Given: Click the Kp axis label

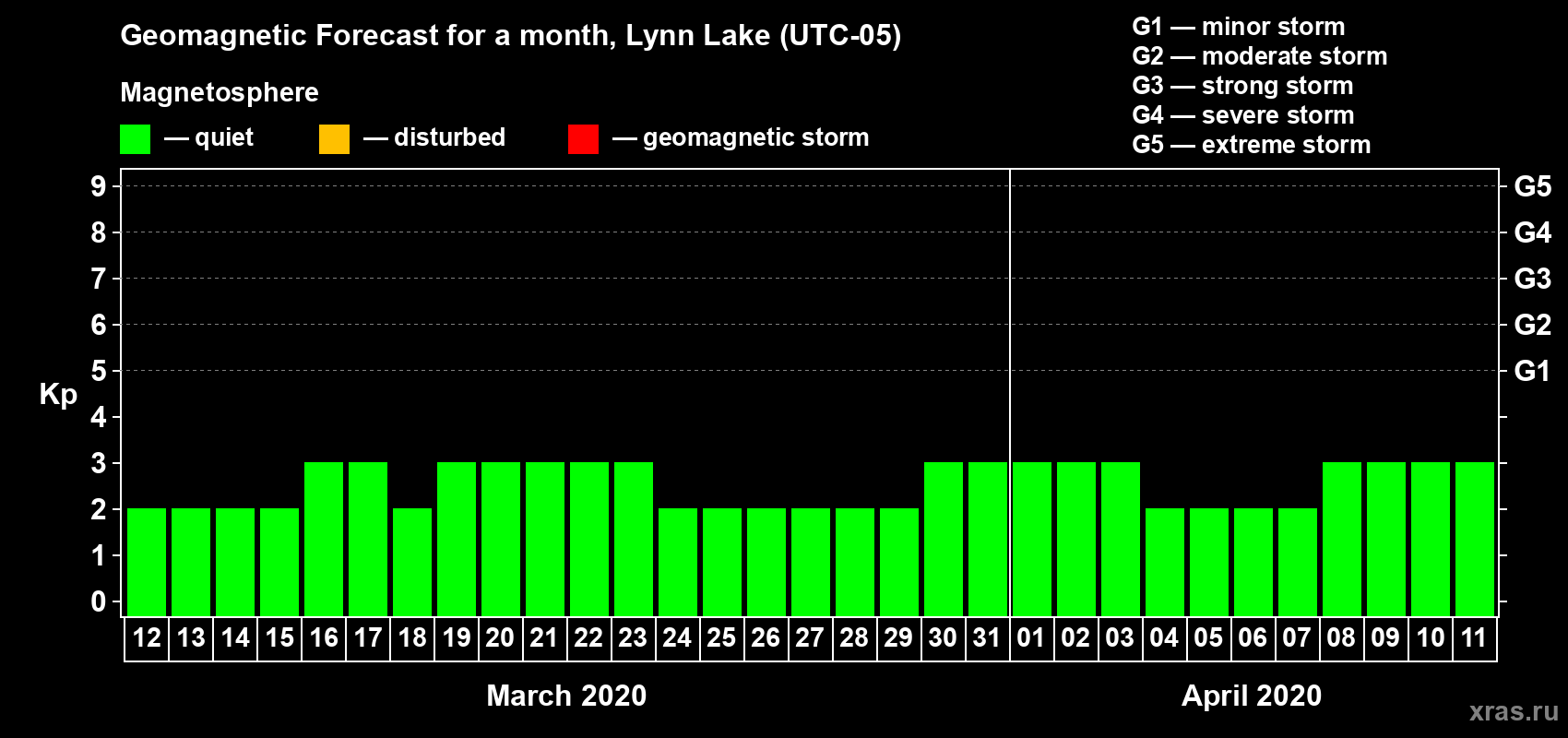Looking at the screenshot, I should coord(58,395).
